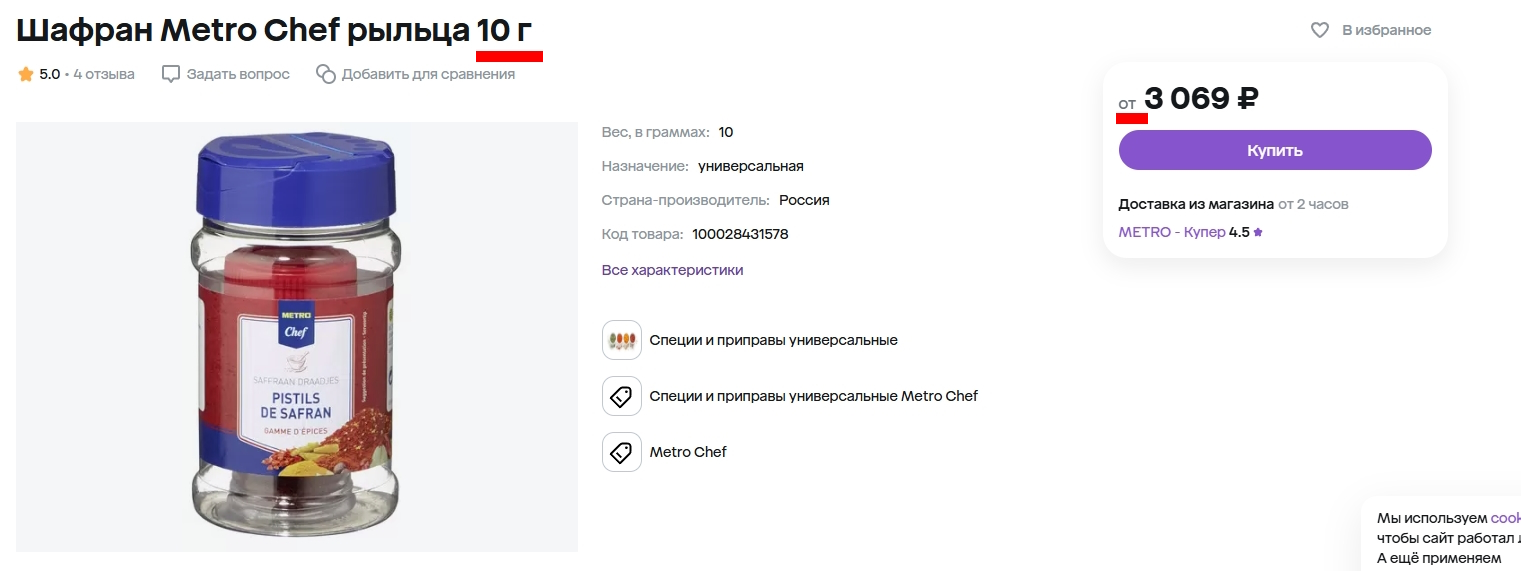Open METRO - Купер store link
The width and height of the screenshot is (1521, 571).
tap(1172, 232)
